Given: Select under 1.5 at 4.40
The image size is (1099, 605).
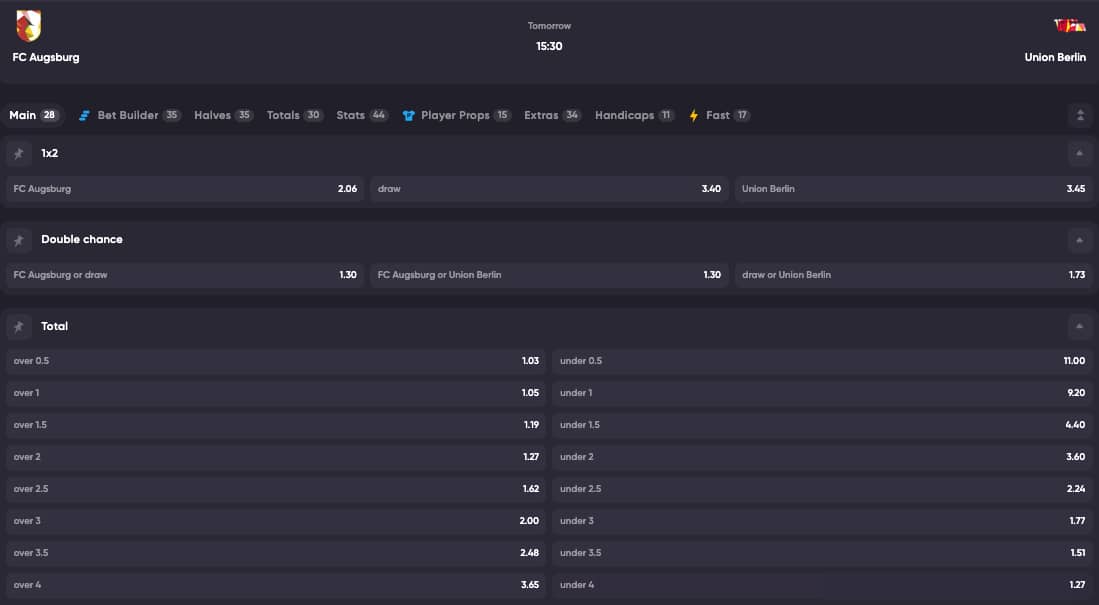Looking at the screenshot, I should [823, 425].
